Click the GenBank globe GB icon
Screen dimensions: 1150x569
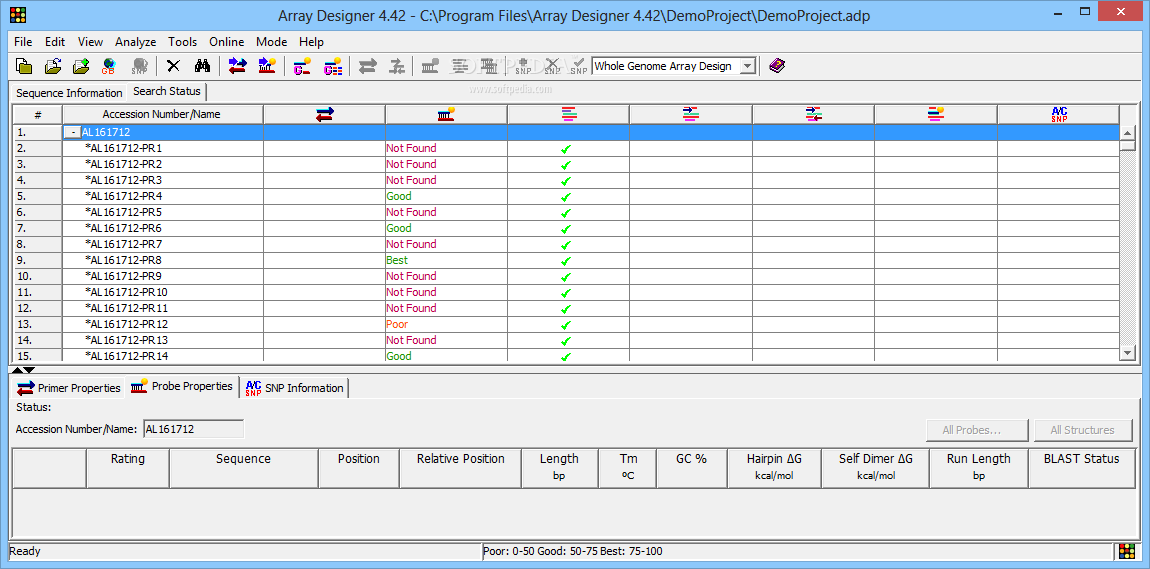pos(109,66)
